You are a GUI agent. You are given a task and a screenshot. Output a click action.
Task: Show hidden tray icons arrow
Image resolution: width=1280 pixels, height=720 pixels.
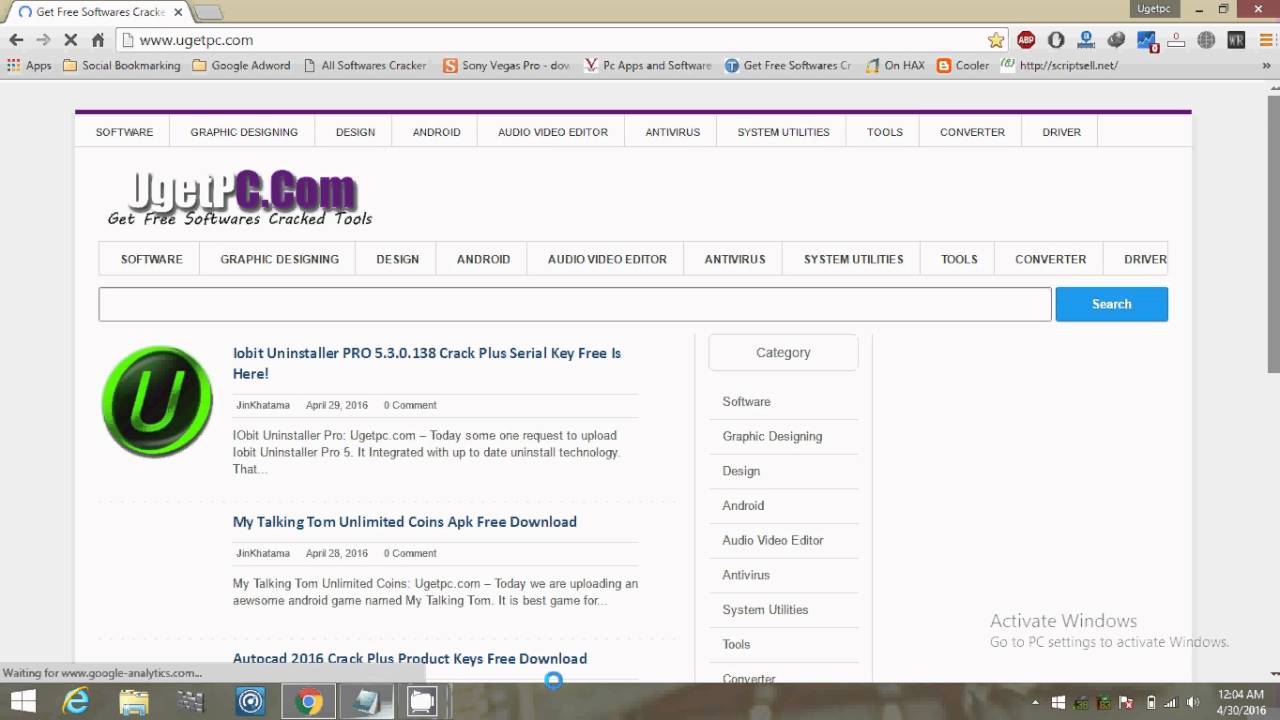(x=1035, y=702)
